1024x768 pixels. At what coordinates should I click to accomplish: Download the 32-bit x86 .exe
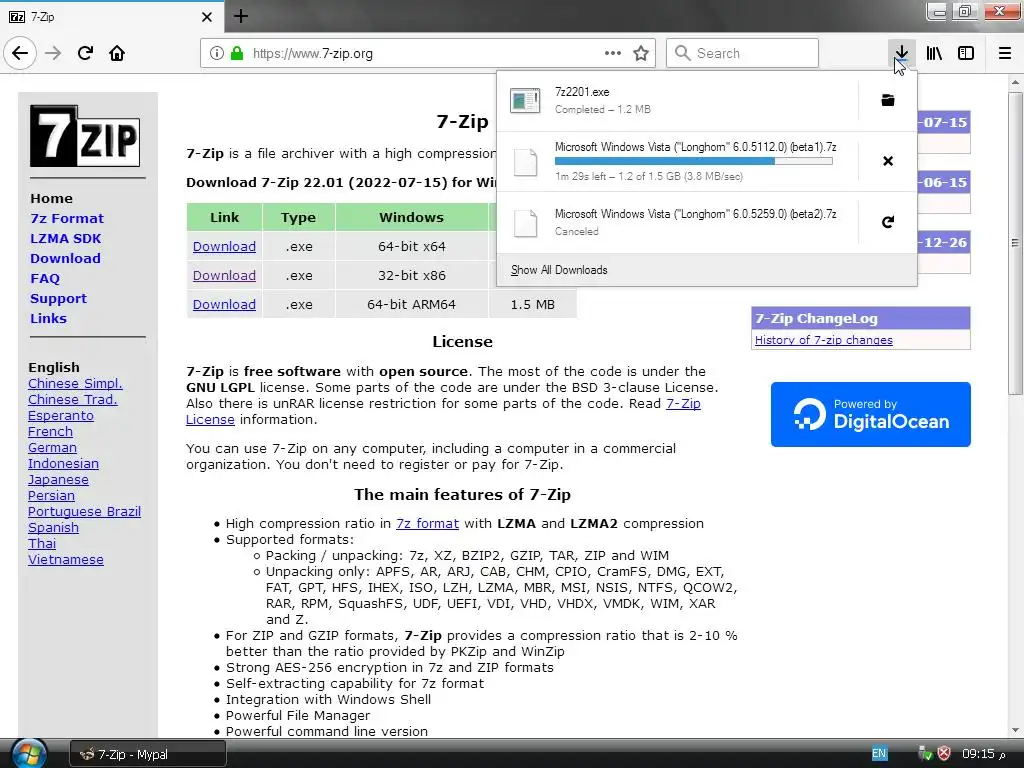(x=224, y=276)
